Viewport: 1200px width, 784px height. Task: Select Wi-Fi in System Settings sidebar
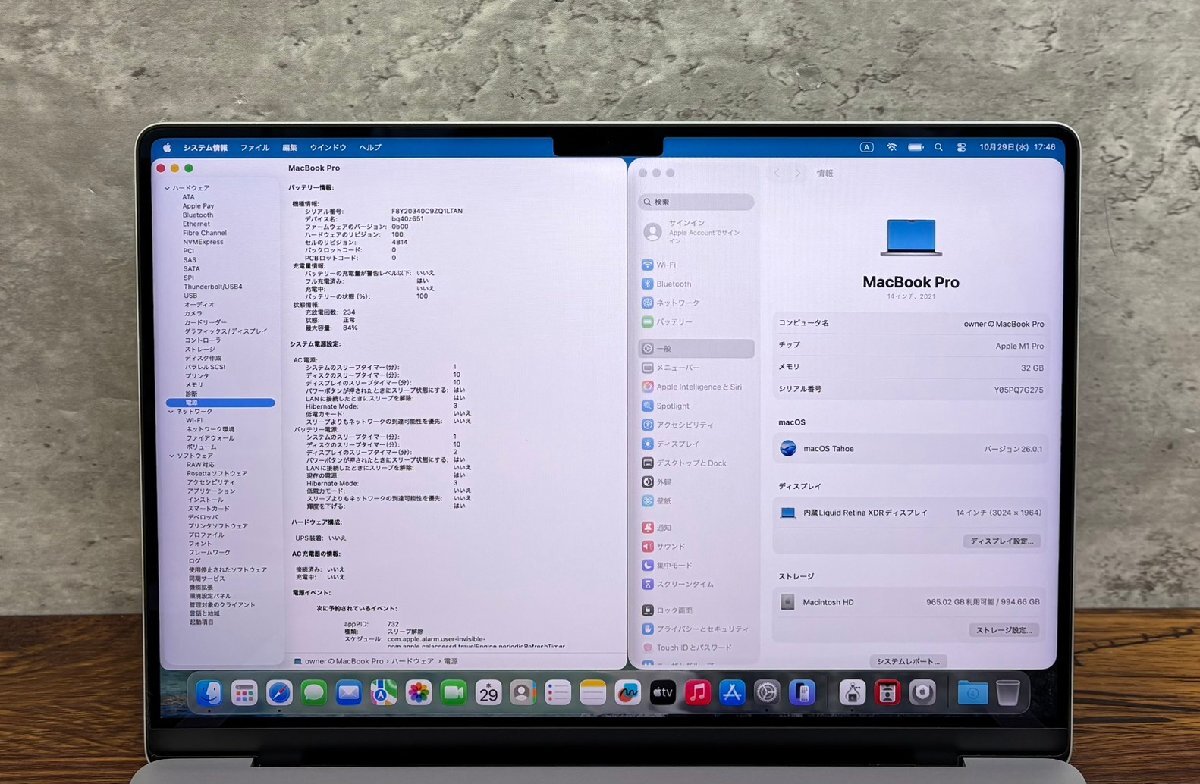[697, 265]
